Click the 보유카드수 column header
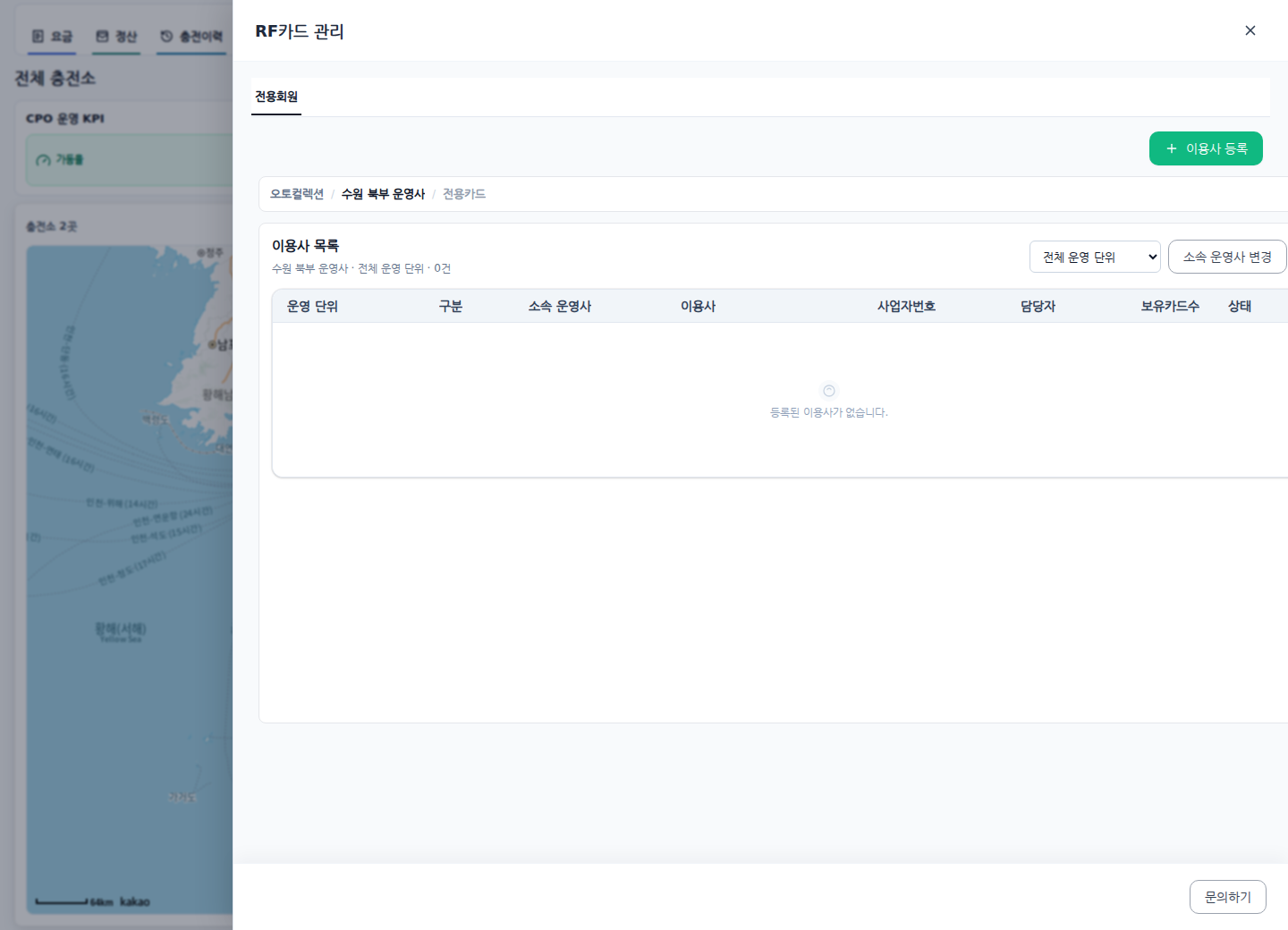This screenshot has height=930, width=1288. pos(1170,306)
